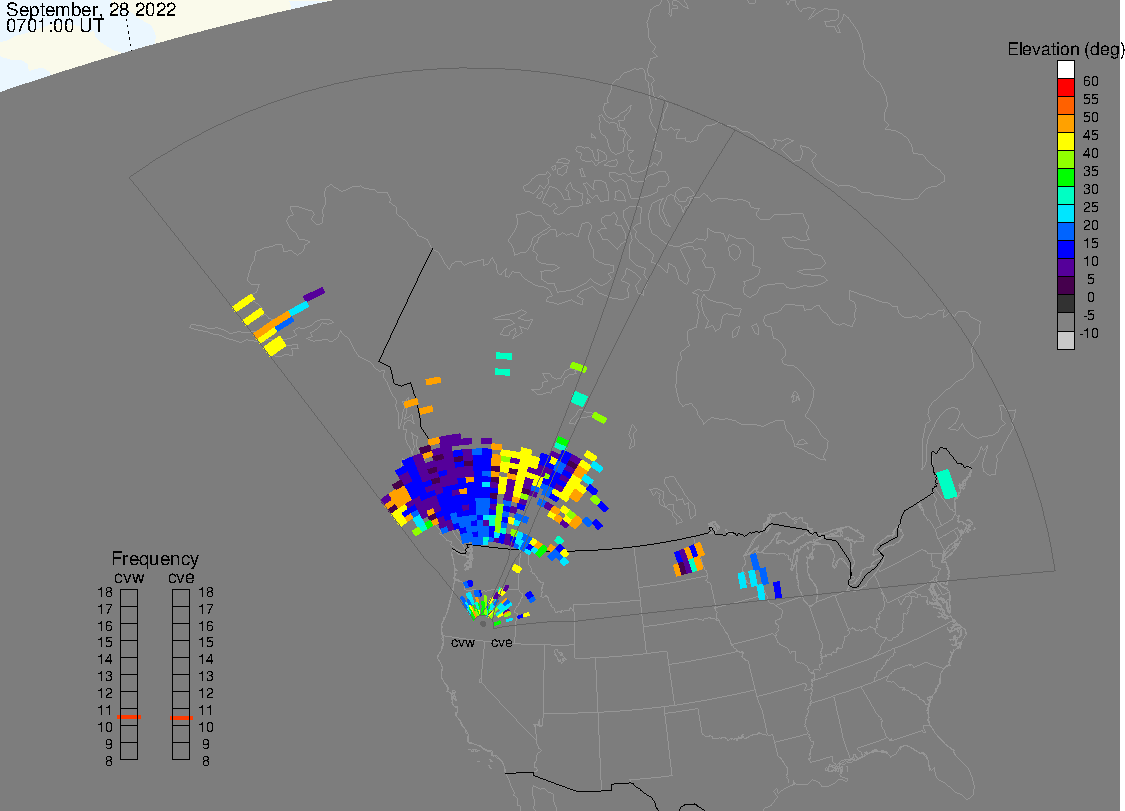Select the yellow swatch between 45 and 40

coord(1065,141)
